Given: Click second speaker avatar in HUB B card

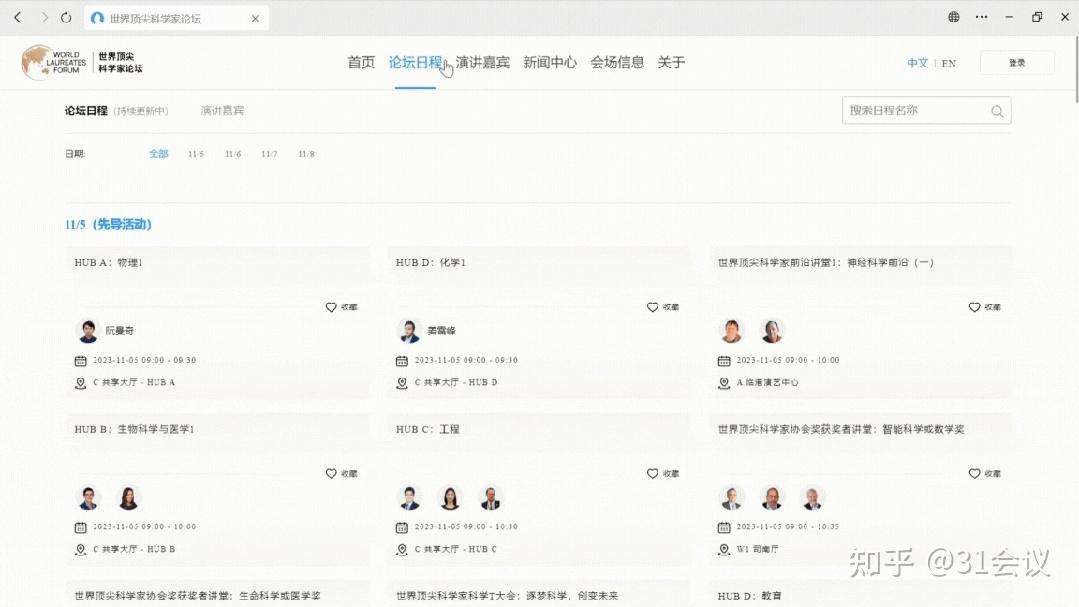Looking at the screenshot, I should 129,498.
